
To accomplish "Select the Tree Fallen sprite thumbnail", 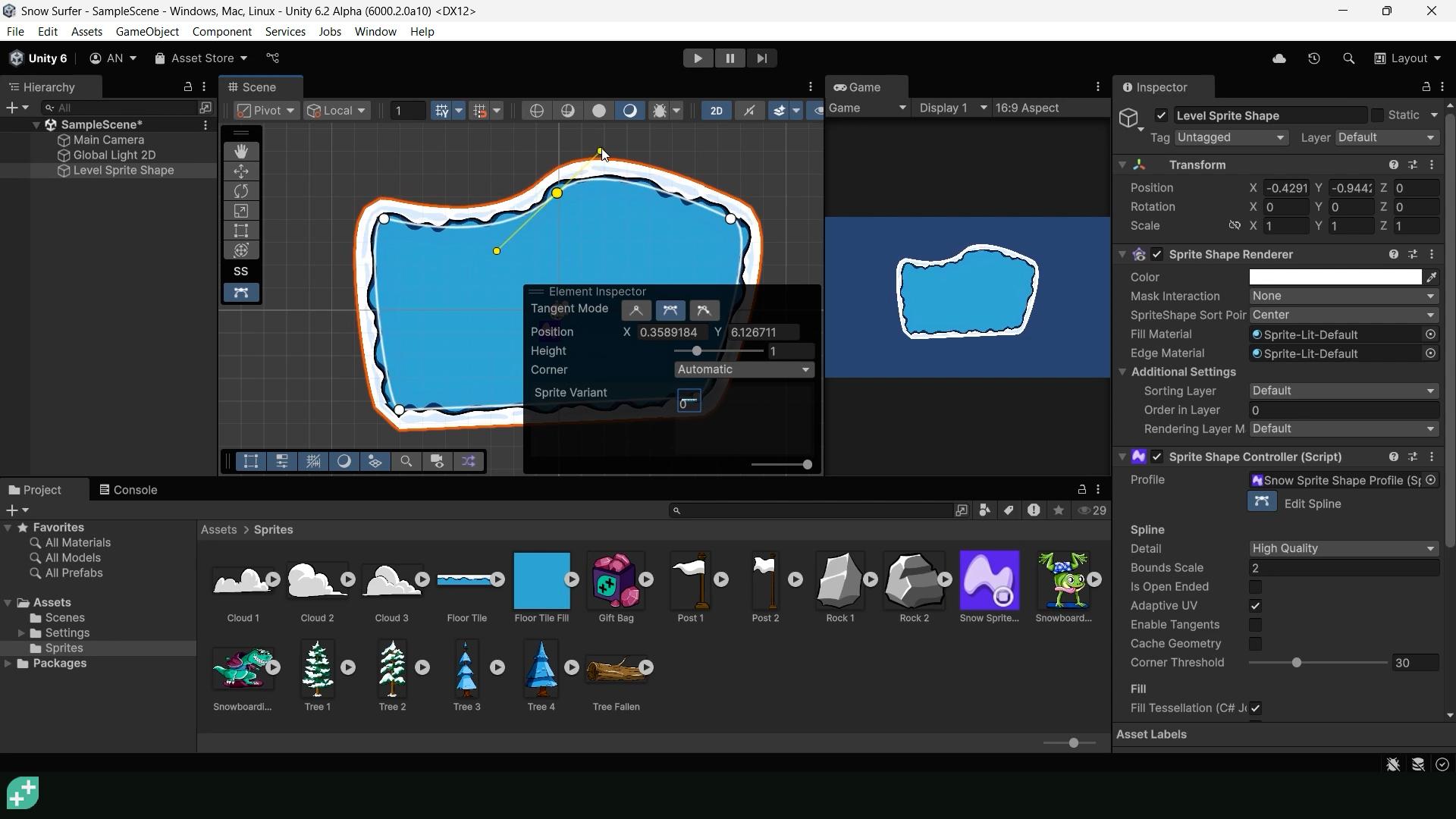I will click(616, 668).
